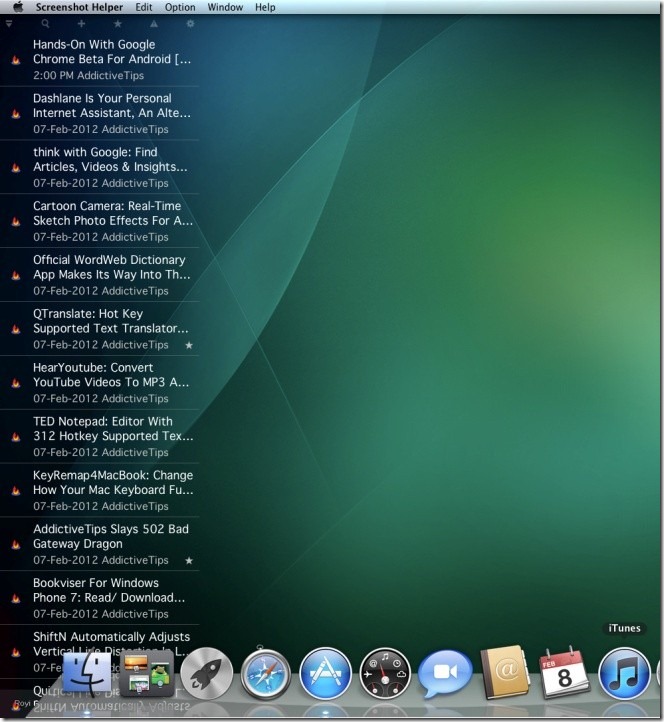Open the Option menu
The image size is (664, 722).
pos(180,7)
